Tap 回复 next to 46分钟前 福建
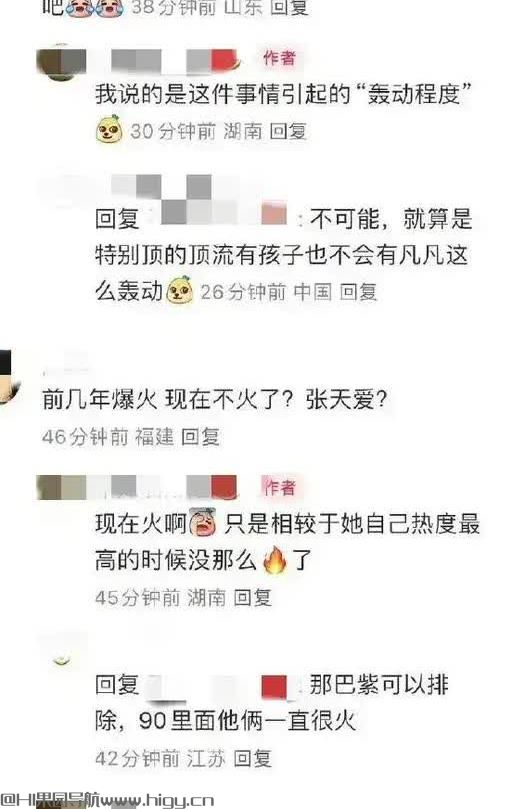Image resolution: width=511 pixels, height=809 pixels. (x=200, y=437)
